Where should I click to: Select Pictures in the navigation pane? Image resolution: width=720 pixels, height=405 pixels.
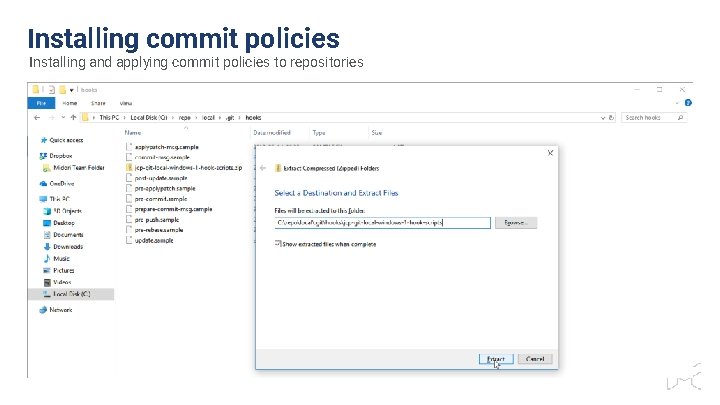pos(59,270)
